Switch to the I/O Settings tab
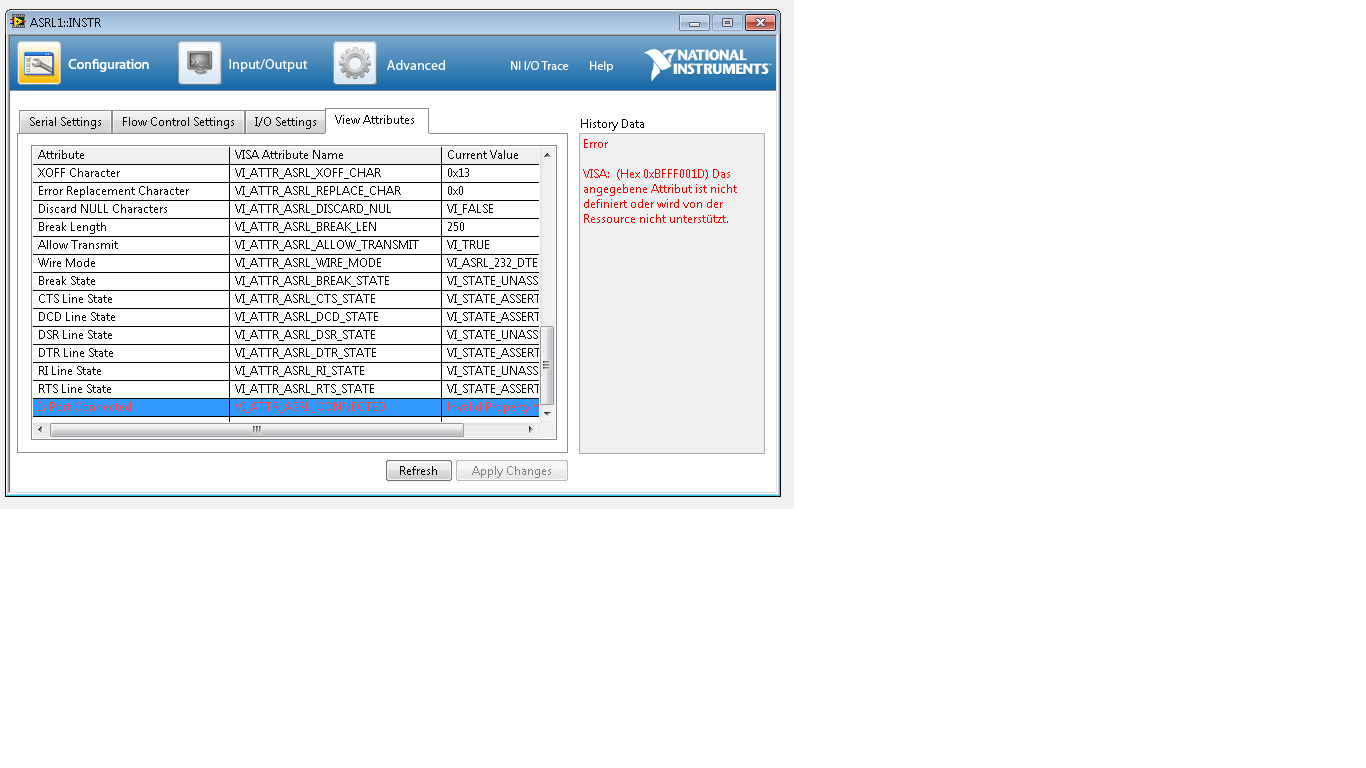1366x768 pixels. [285, 122]
